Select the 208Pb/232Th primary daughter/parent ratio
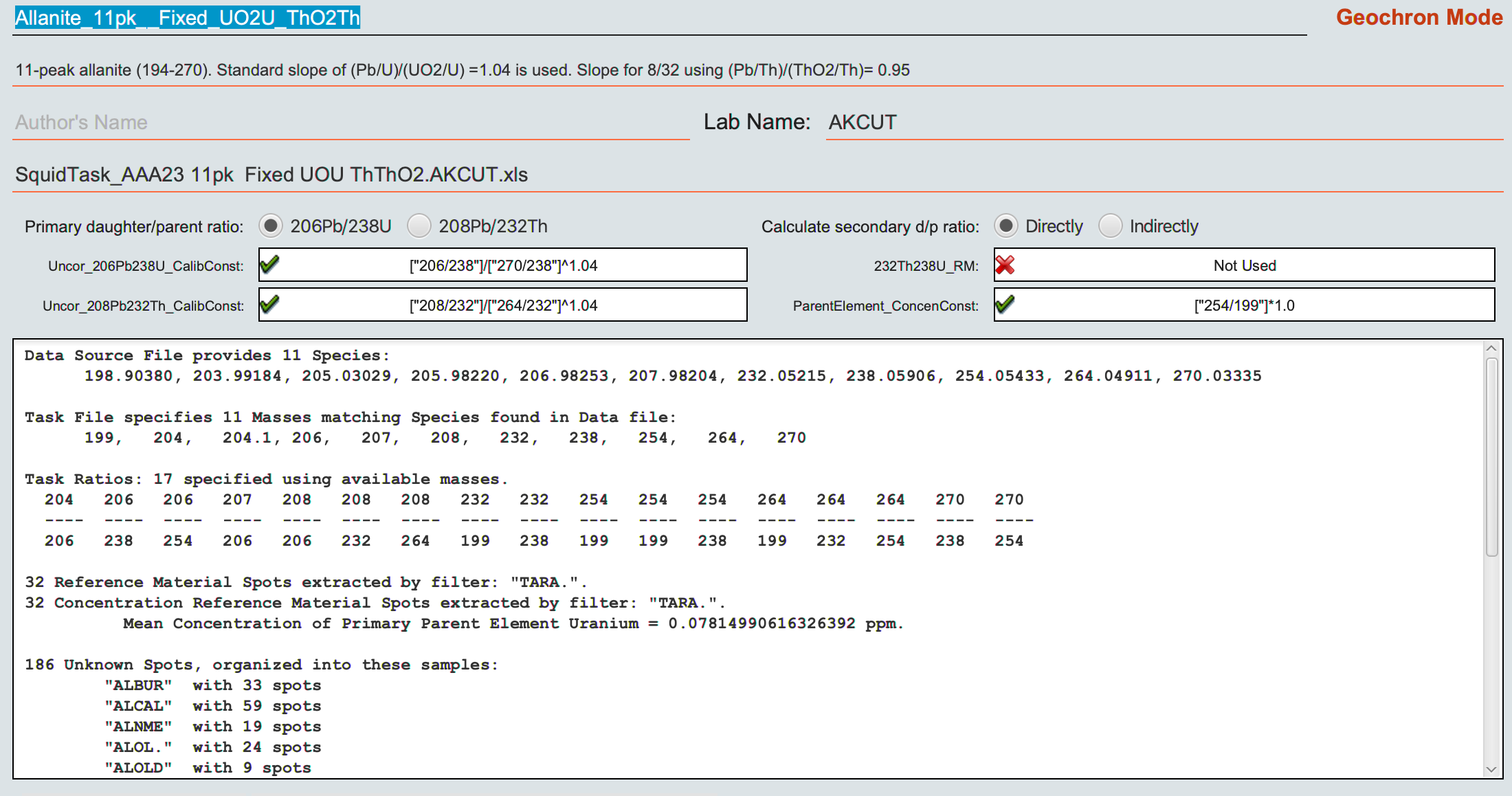This screenshot has height=796, width=1512. click(x=419, y=225)
